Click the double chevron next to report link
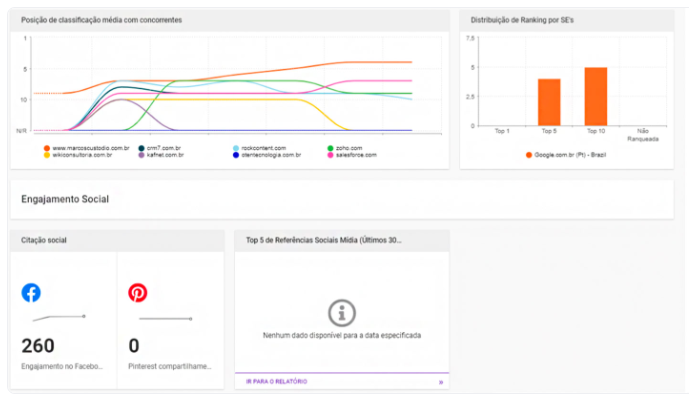 pos(441,382)
